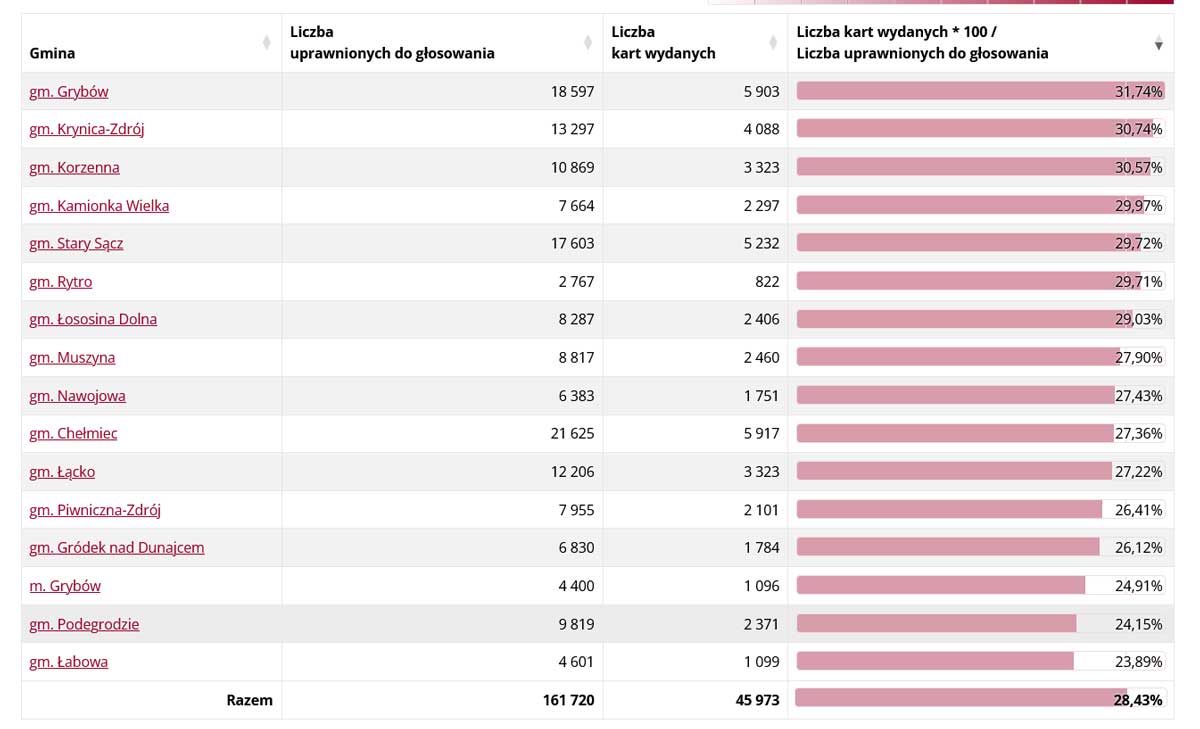1200x729 pixels.
Task: Click the gm. Rytro link
Action: coord(61,282)
